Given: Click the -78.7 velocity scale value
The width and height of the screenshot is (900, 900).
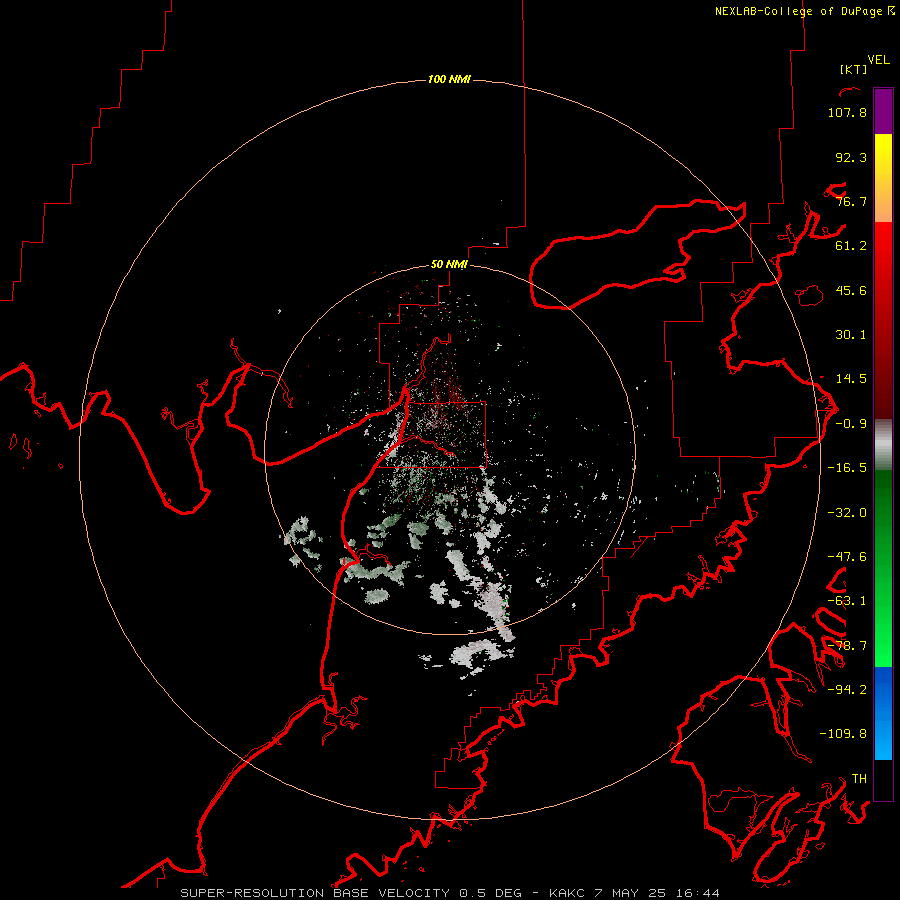Looking at the screenshot, I should [847, 646].
